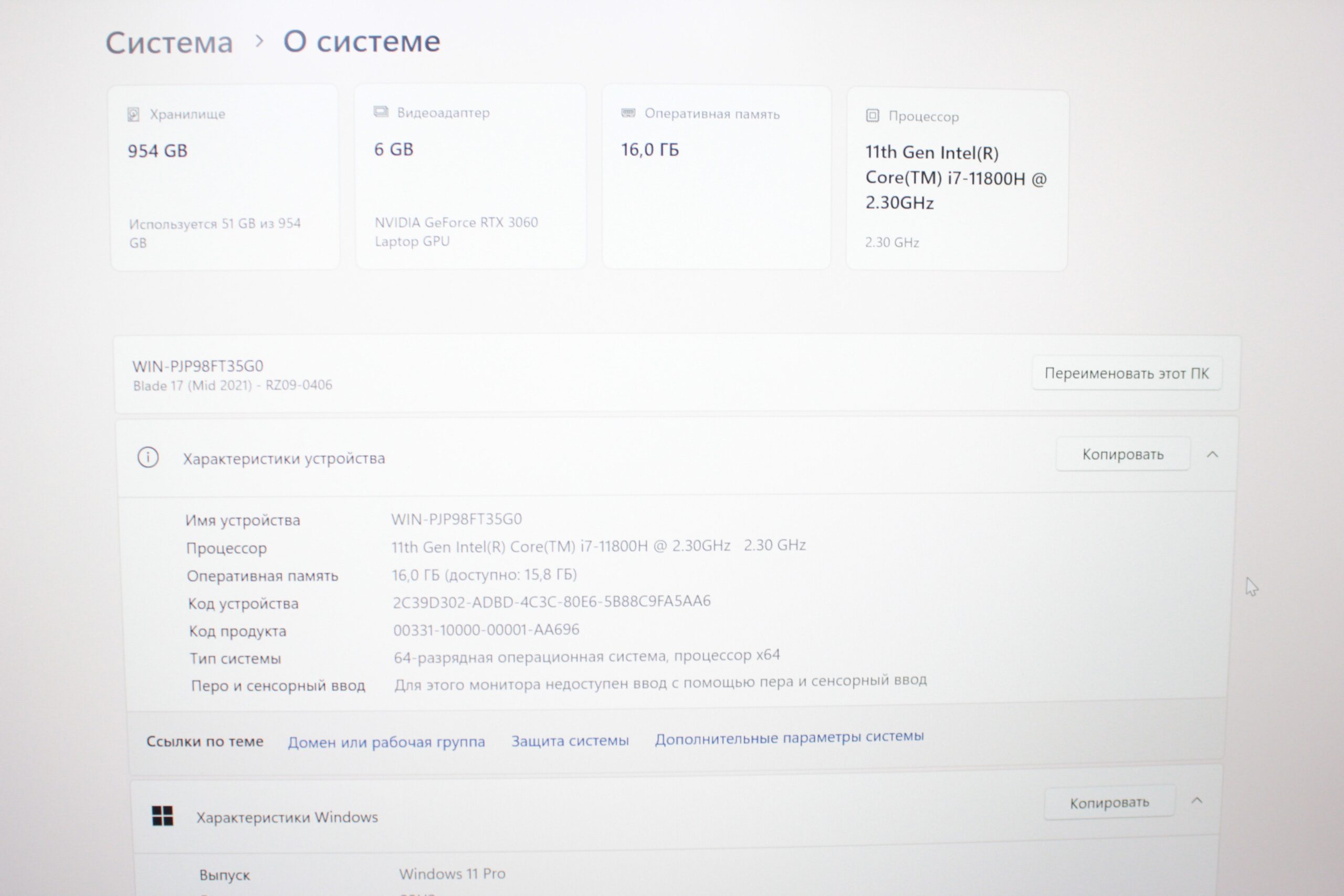This screenshot has height=896, width=1344.
Task: Click the Processor chip icon
Action: [x=872, y=116]
